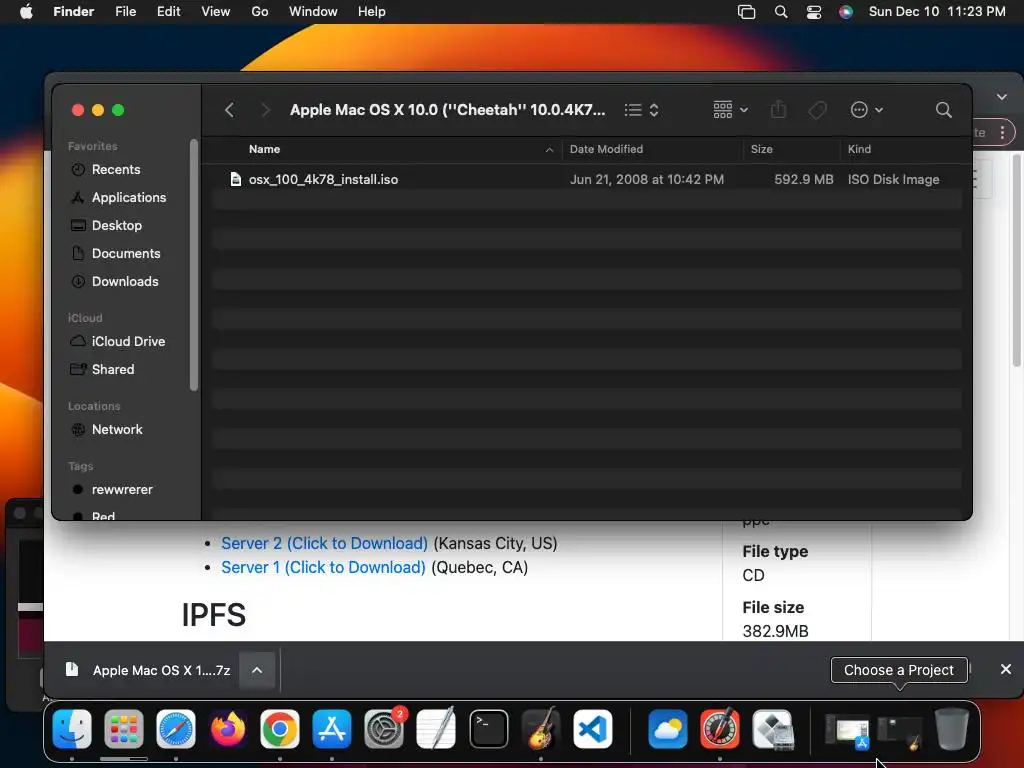The height and width of the screenshot is (768, 1024).
Task: Open the Edit menu
Action: pos(168,11)
